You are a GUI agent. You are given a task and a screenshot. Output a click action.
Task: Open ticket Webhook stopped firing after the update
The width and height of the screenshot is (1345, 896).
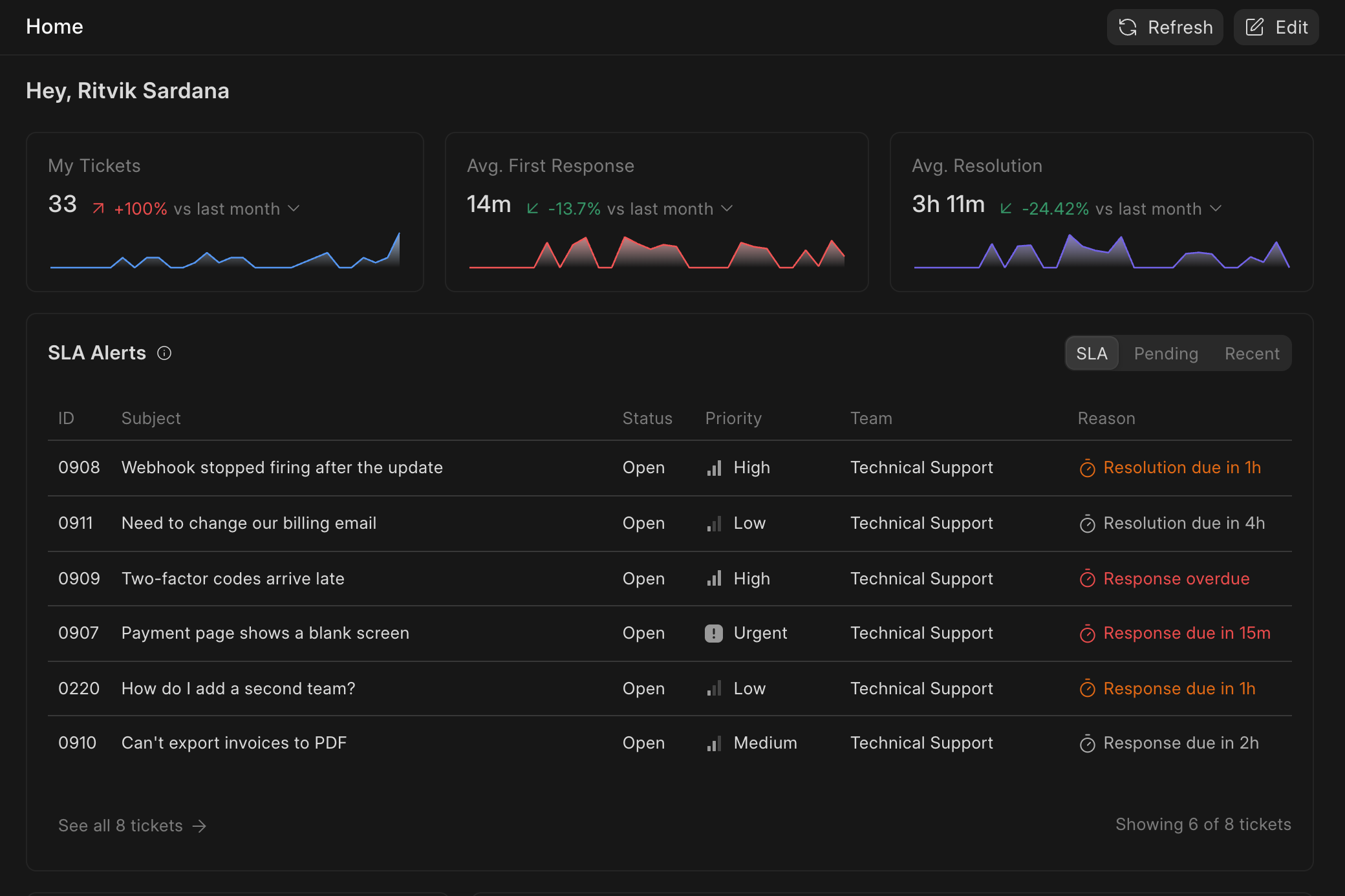282,467
